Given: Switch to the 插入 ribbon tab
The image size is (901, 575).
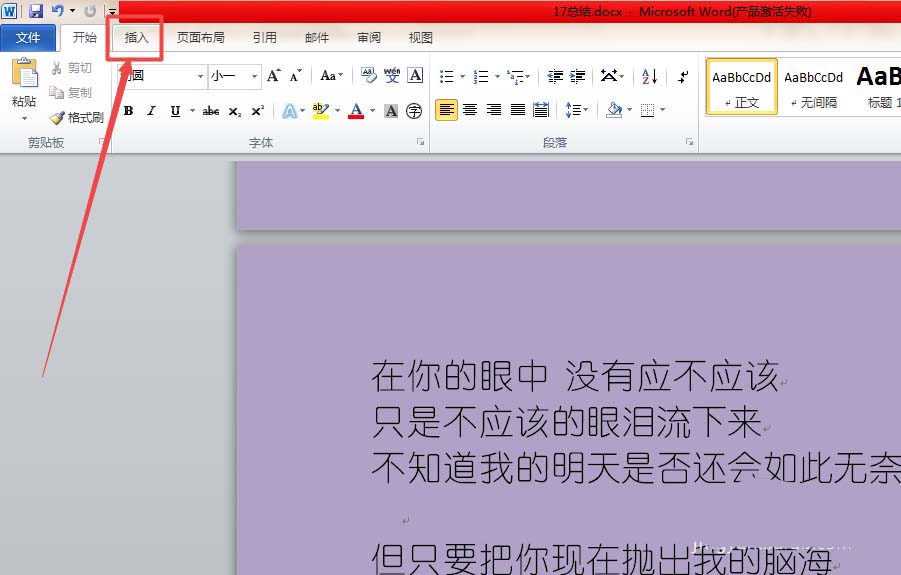Looking at the screenshot, I should pos(136,38).
